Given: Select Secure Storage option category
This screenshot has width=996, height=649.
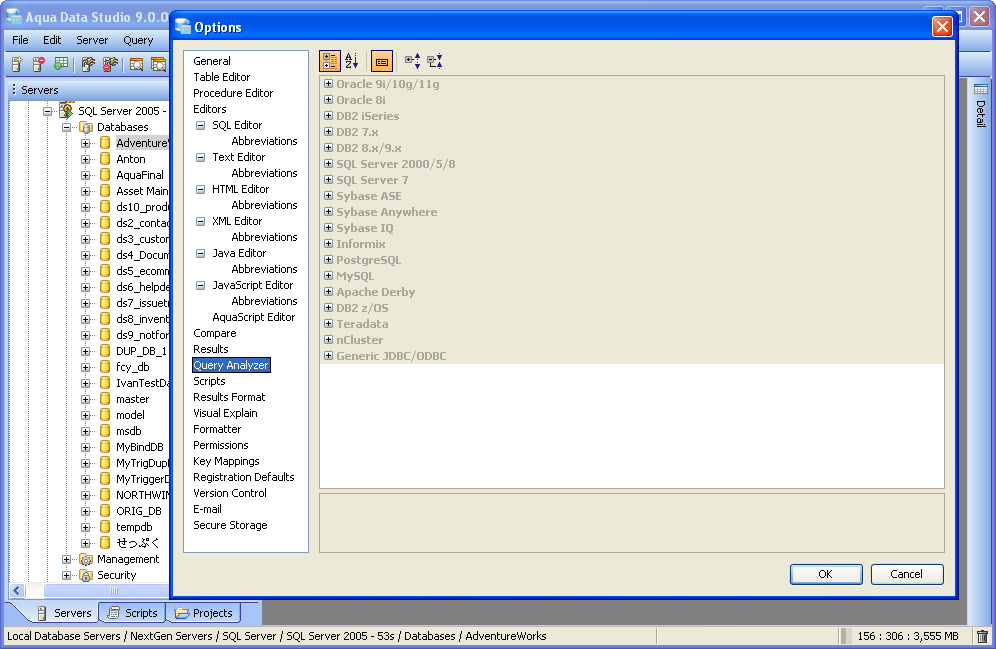Looking at the screenshot, I should 231,525.
